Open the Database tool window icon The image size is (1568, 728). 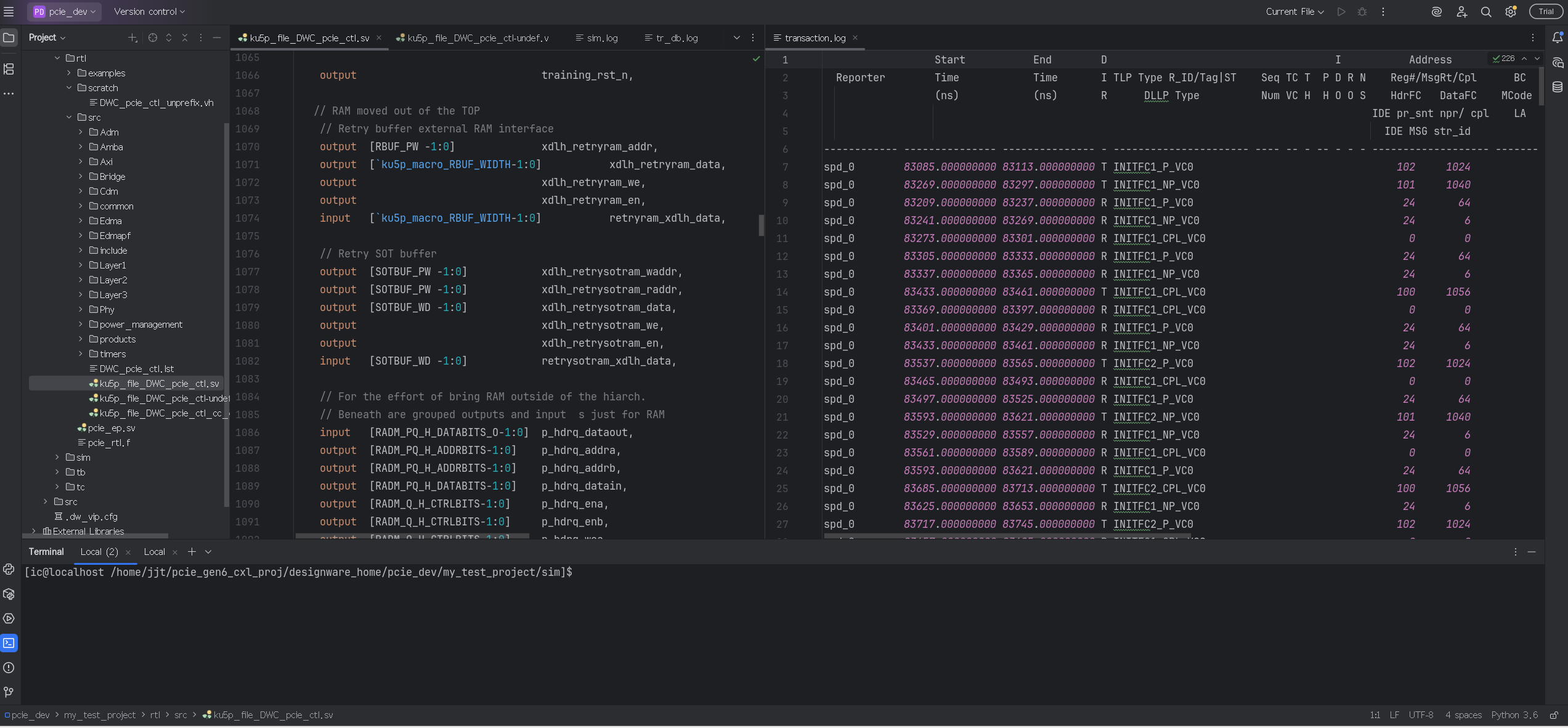tap(1557, 87)
